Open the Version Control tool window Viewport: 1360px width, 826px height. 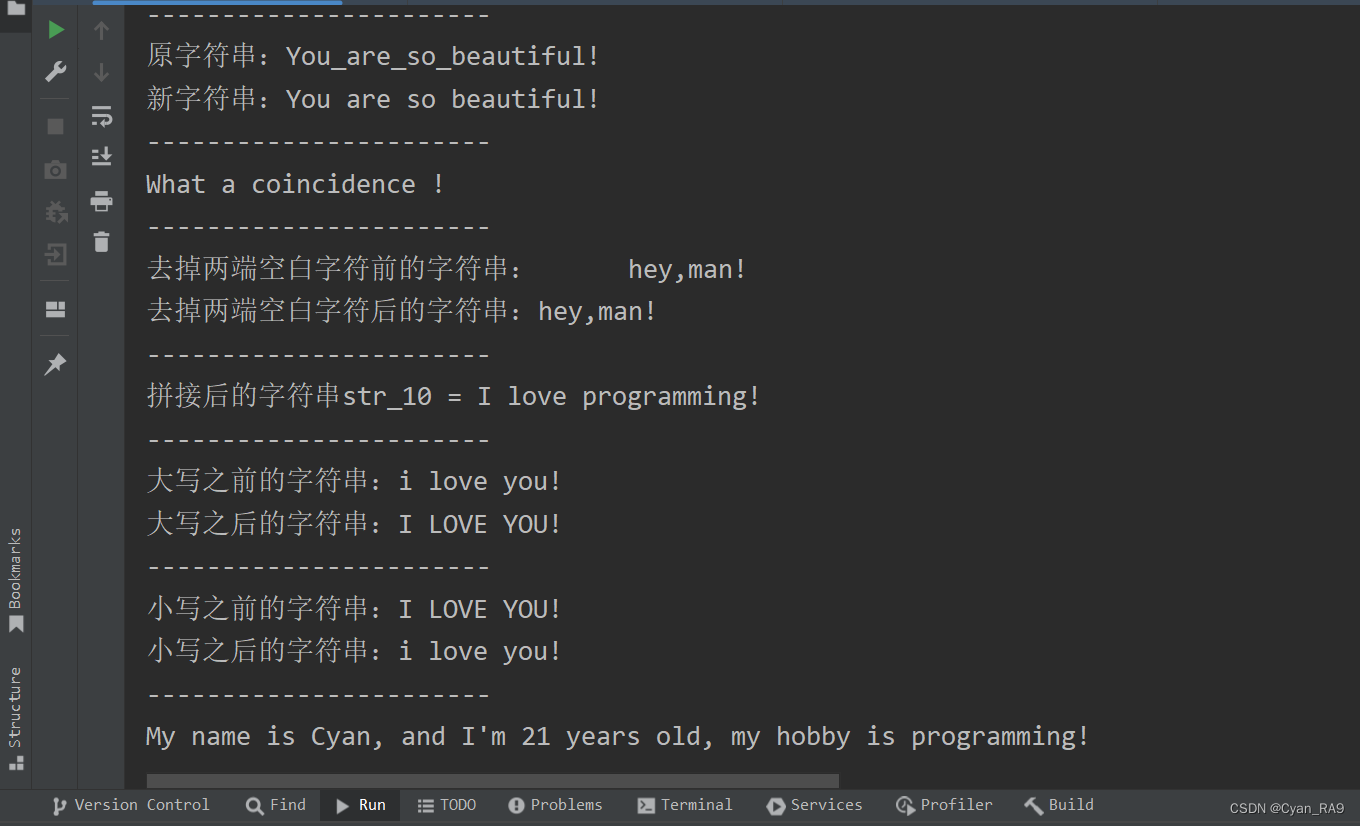coord(131,805)
